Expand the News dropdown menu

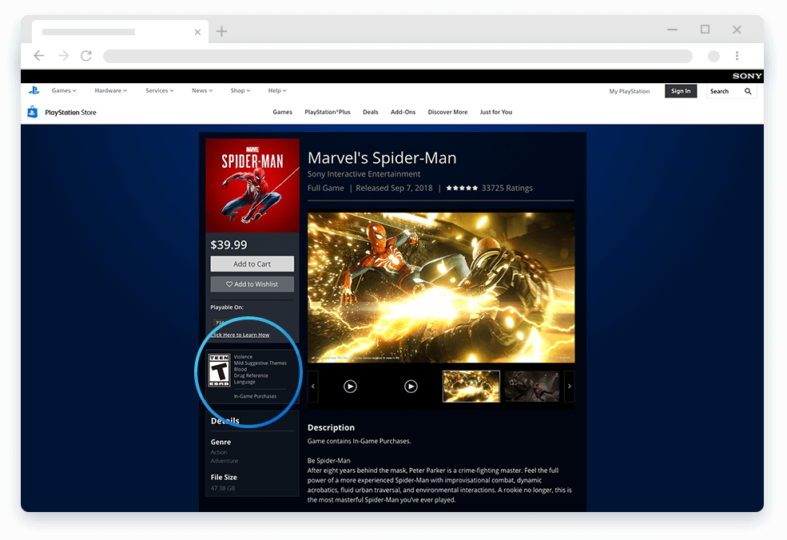(202, 91)
